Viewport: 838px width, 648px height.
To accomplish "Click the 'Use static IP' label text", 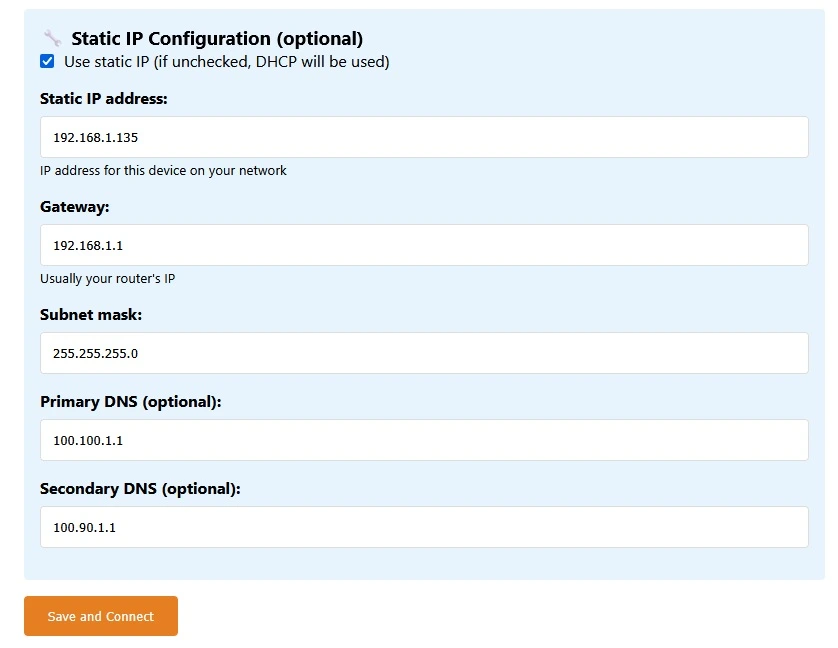I will (x=108, y=62).
